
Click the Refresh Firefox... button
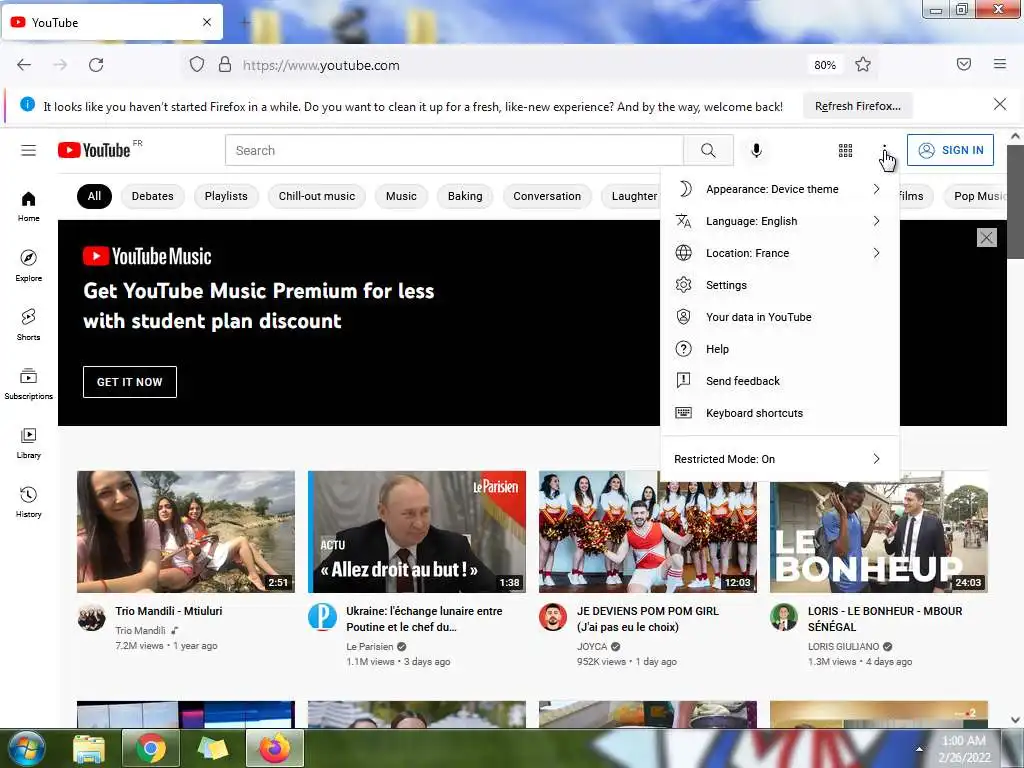857,106
